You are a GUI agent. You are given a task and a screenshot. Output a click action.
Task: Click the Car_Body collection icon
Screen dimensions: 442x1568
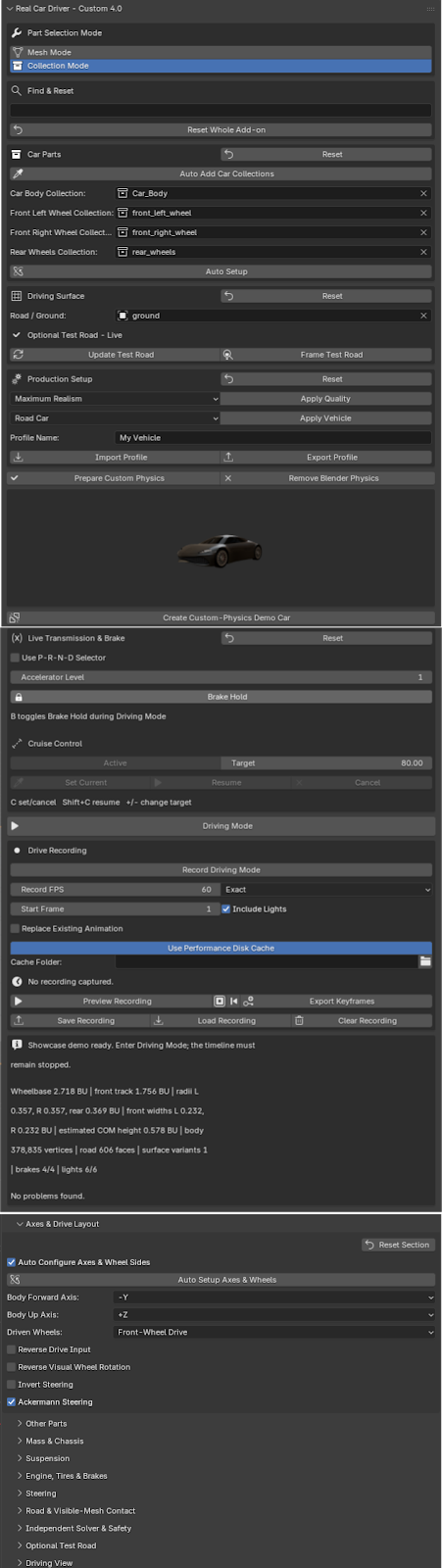tap(123, 193)
